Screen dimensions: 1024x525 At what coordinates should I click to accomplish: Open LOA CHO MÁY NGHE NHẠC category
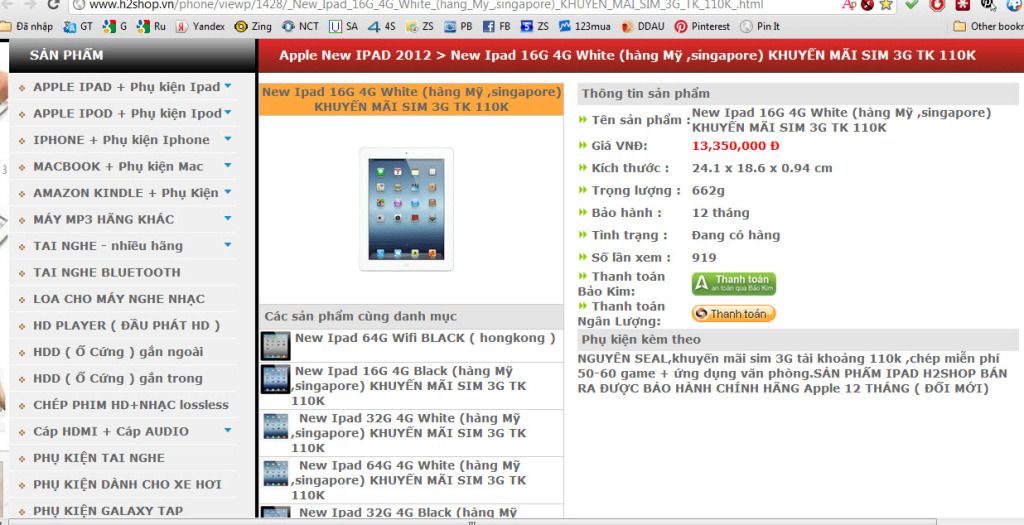[x=118, y=299]
